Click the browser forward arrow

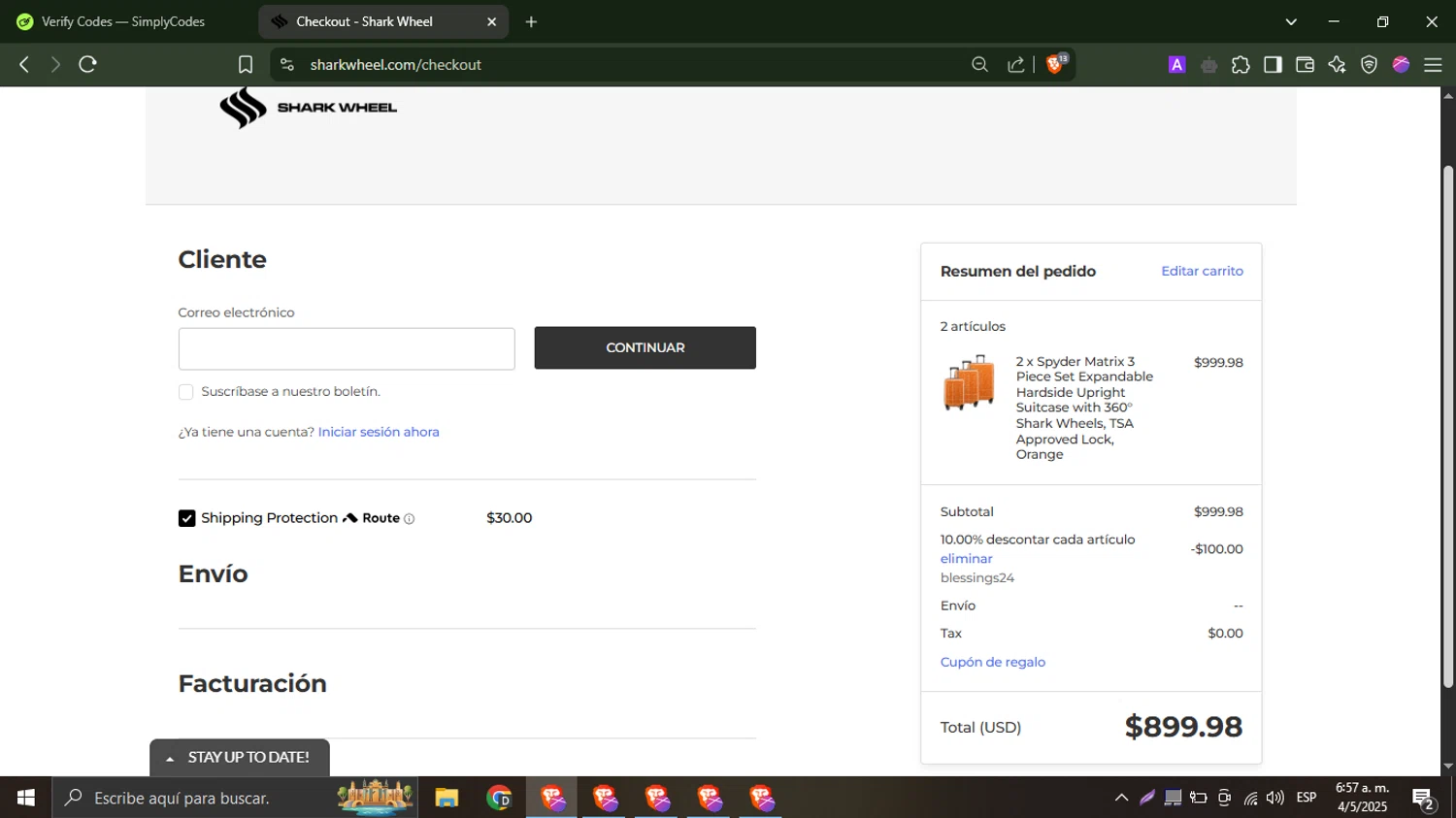[x=55, y=64]
